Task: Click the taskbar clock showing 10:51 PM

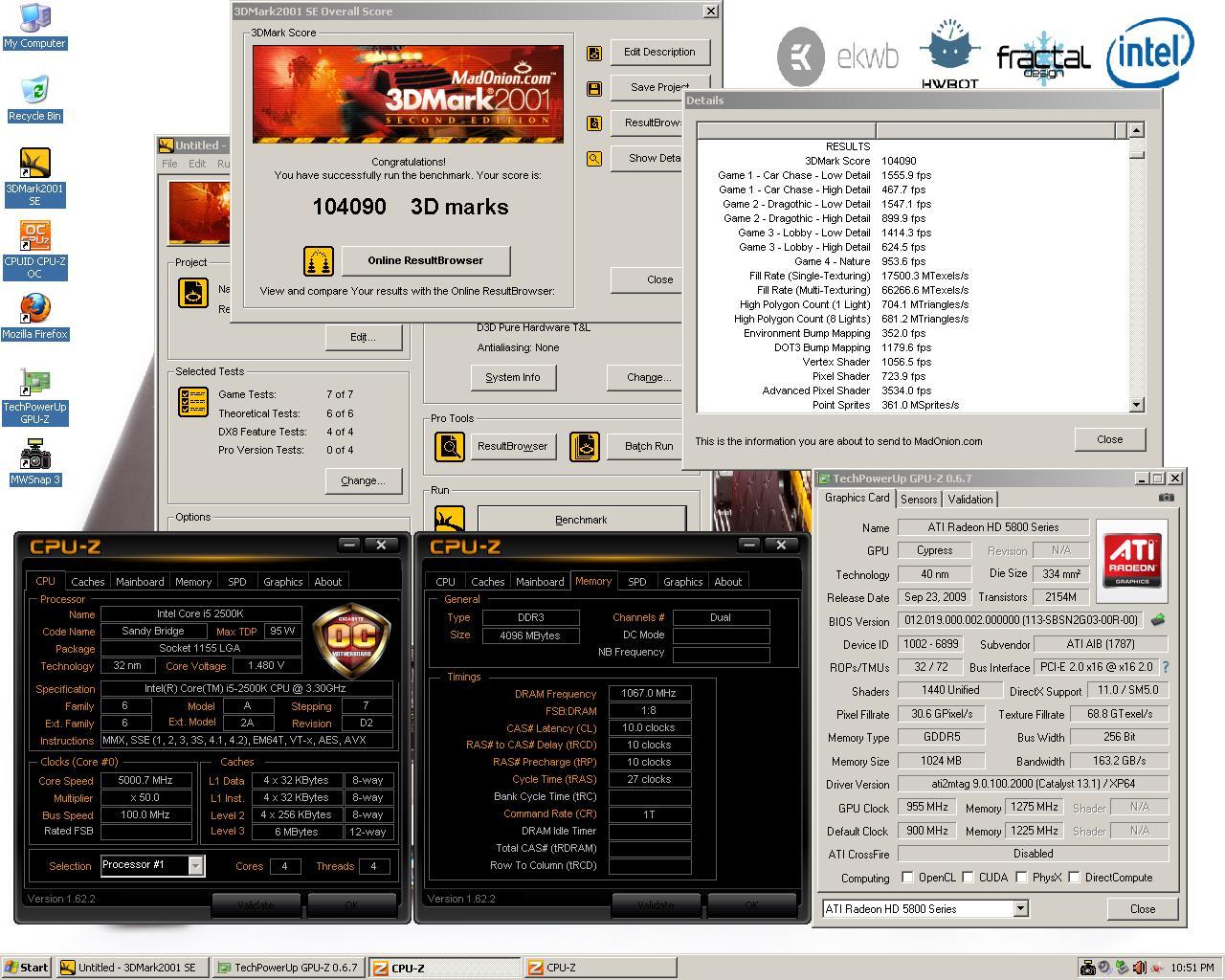Action: [1192, 968]
